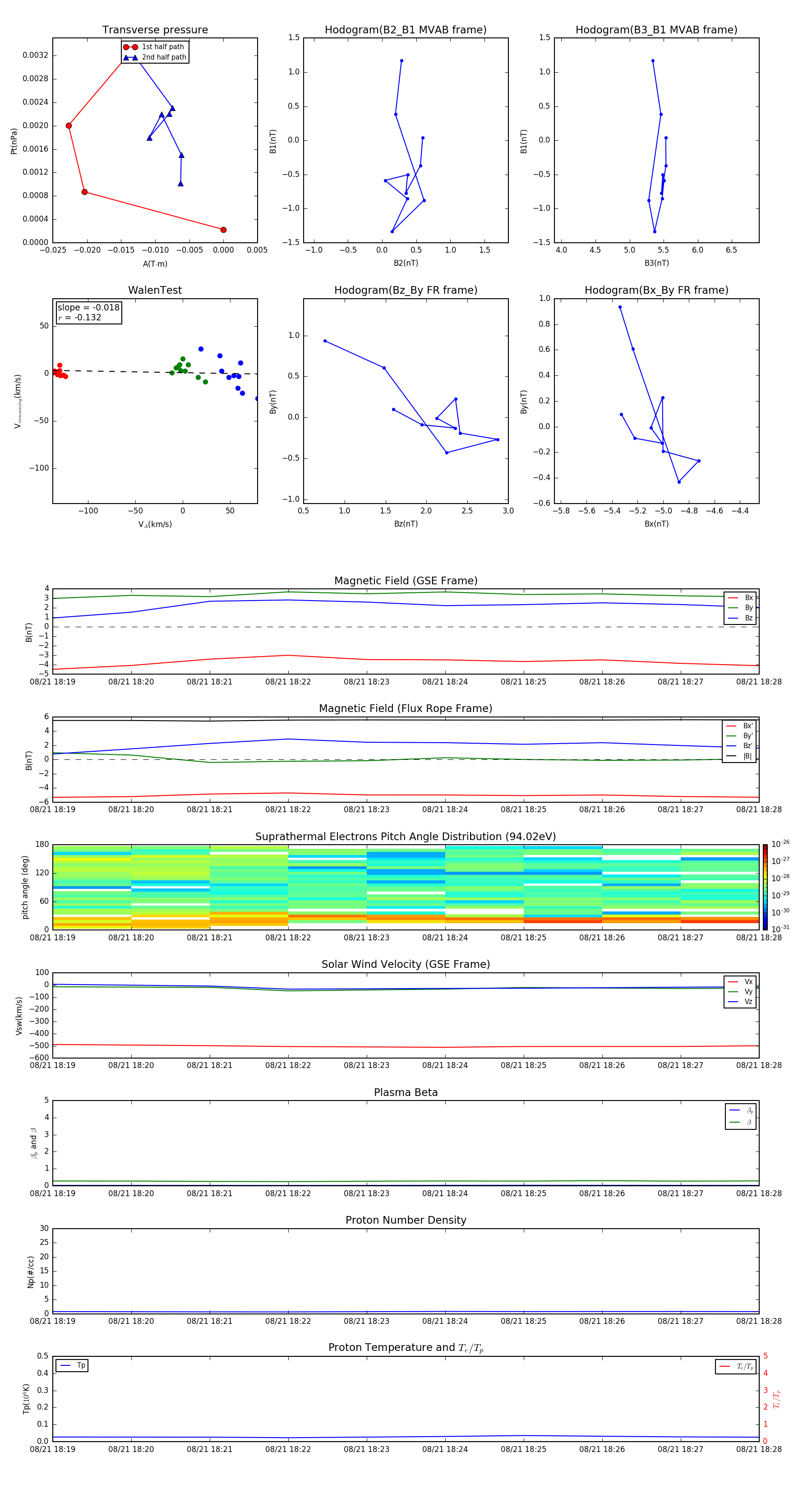Select the '1st half path' legend entry
Screen dimensions: 812x1489
pos(154,47)
